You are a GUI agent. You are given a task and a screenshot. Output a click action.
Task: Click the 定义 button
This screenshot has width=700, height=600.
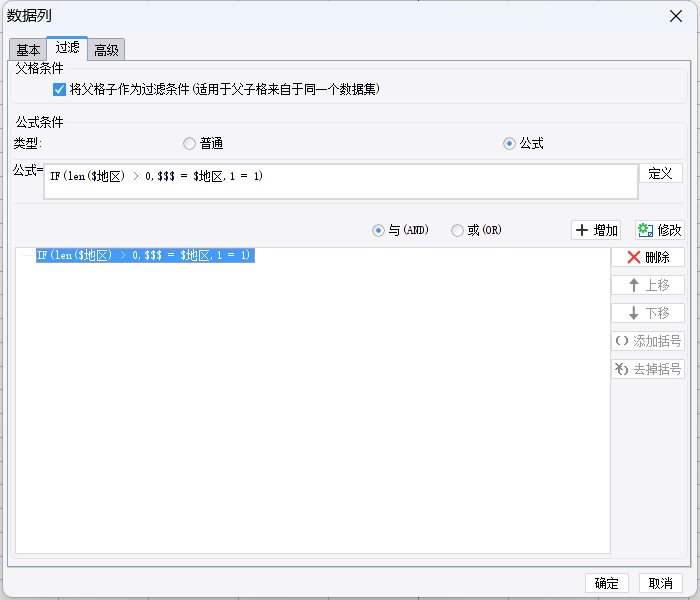point(660,173)
